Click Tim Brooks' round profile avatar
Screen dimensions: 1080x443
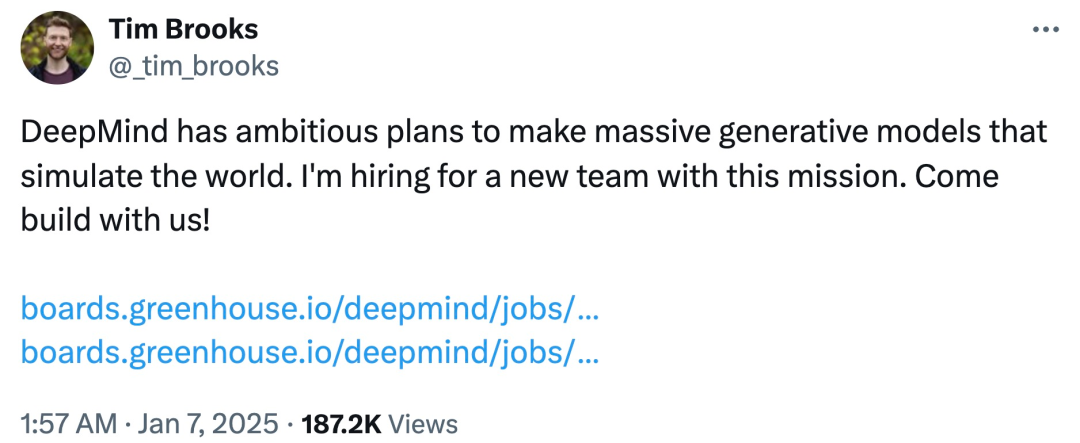click(57, 48)
